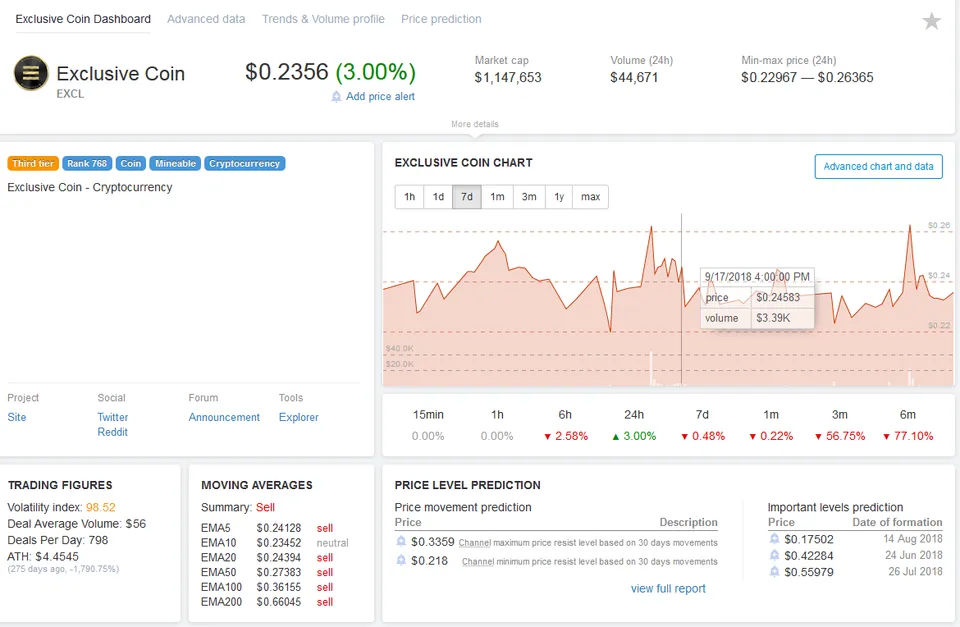Click the chart tooltip price $0.24583

(x=778, y=298)
